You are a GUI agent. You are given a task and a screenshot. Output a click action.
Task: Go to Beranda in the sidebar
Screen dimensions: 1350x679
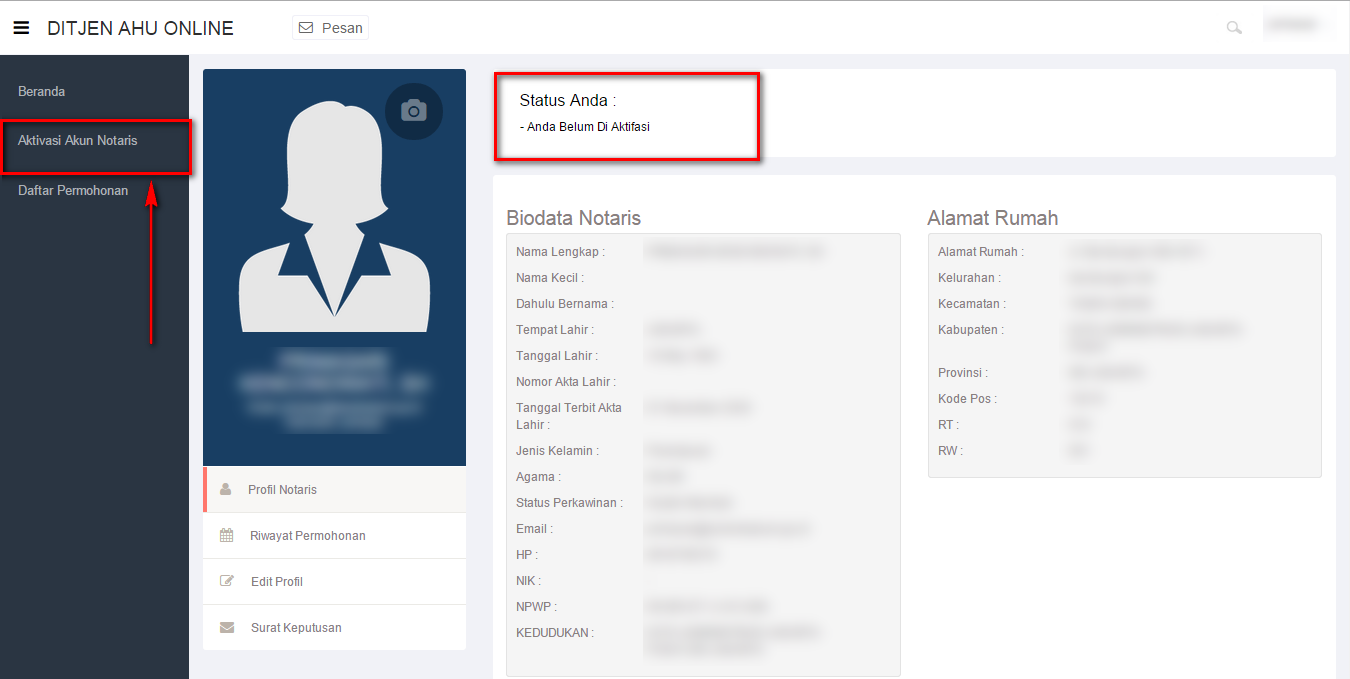(x=42, y=92)
